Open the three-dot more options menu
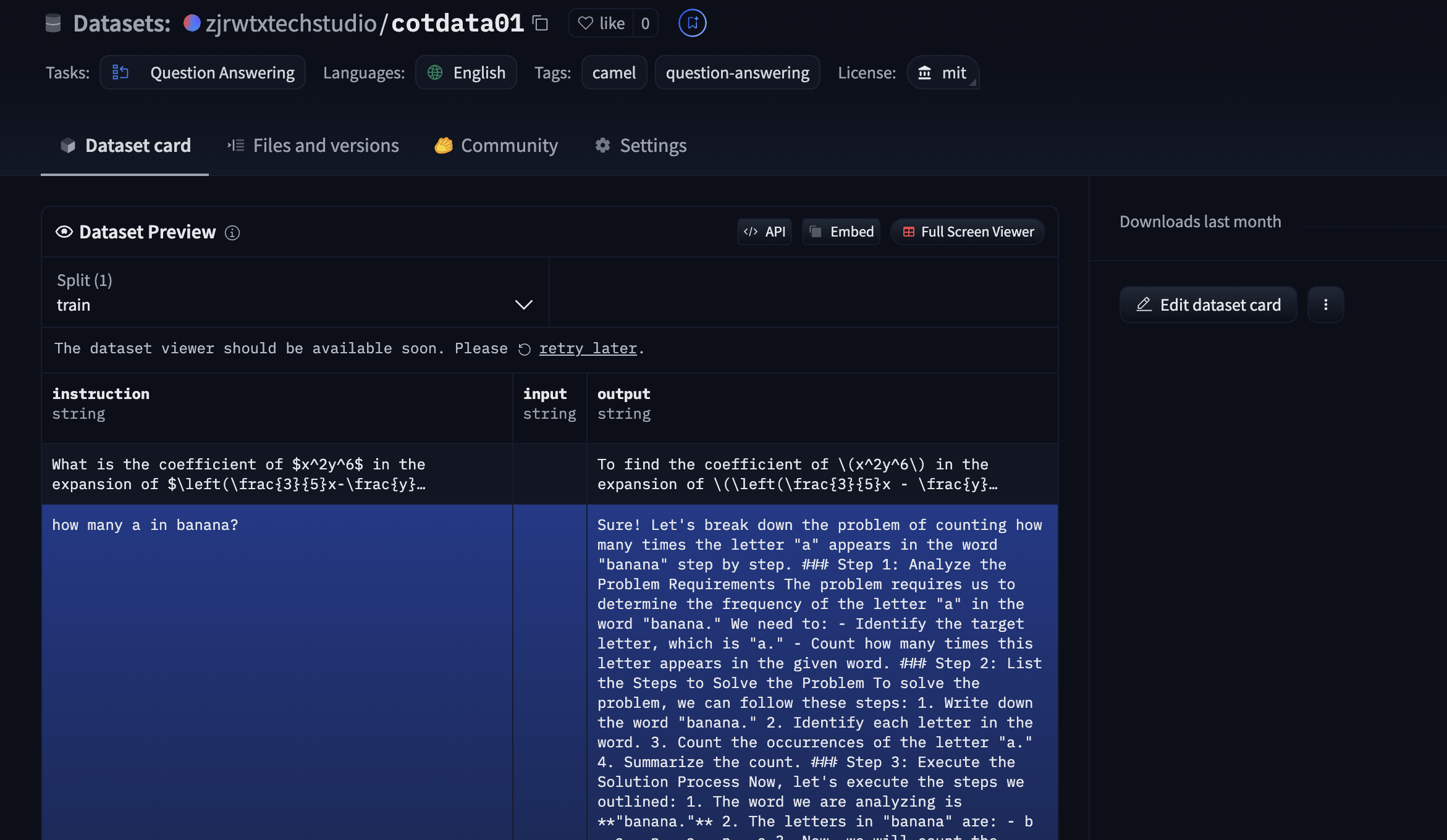 pos(1325,304)
